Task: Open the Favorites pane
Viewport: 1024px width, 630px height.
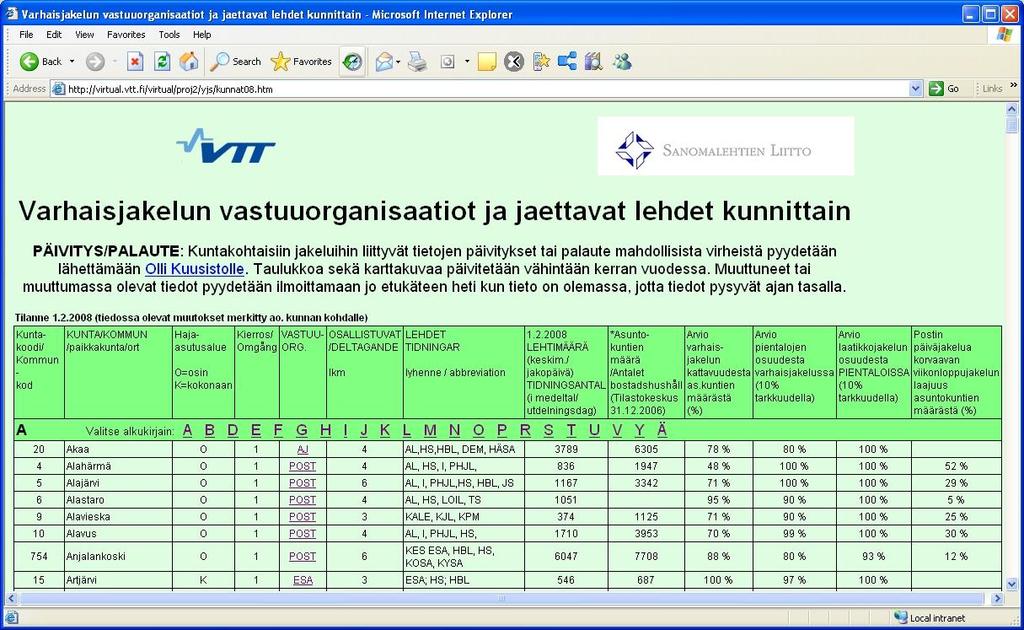Action: pos(301,61)
